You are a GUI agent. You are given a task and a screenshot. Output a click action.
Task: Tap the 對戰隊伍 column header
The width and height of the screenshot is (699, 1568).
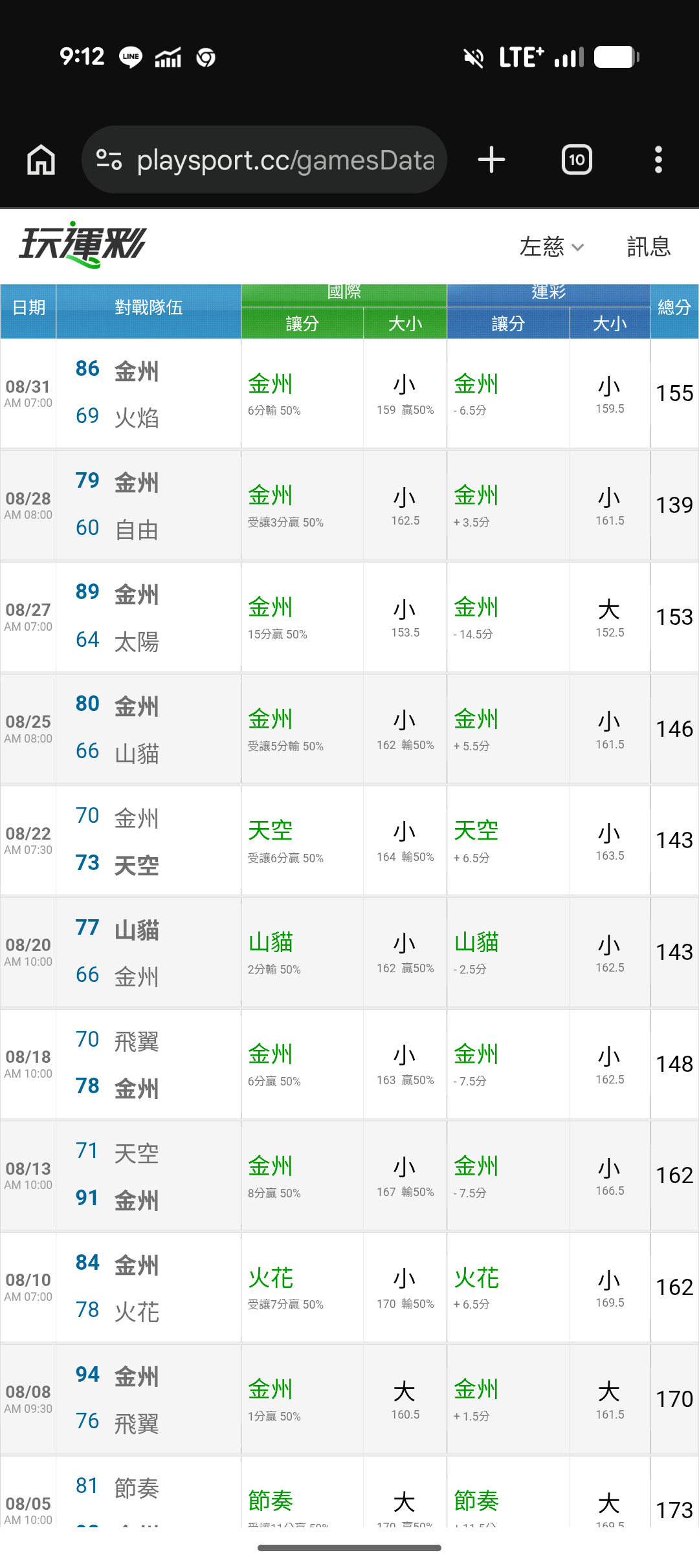[x=149, y=308]
